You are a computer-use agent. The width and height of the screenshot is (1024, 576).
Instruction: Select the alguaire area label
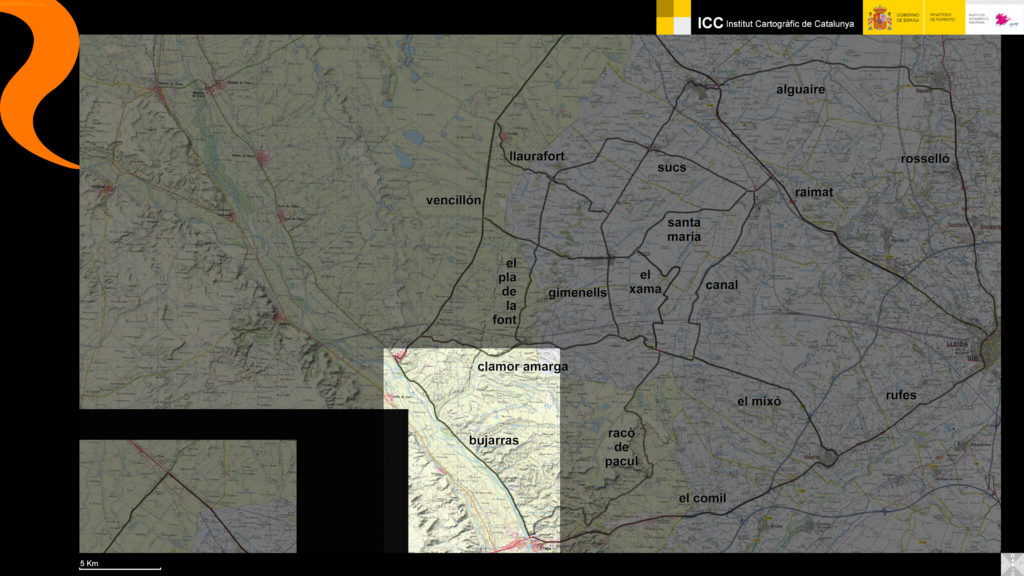coord(801,90)
